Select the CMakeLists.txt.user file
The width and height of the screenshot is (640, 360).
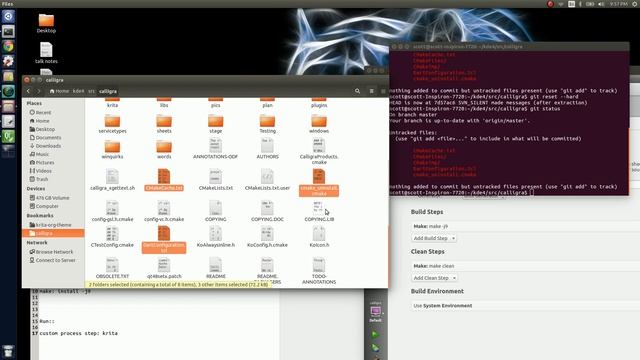[x=267, y=180]
